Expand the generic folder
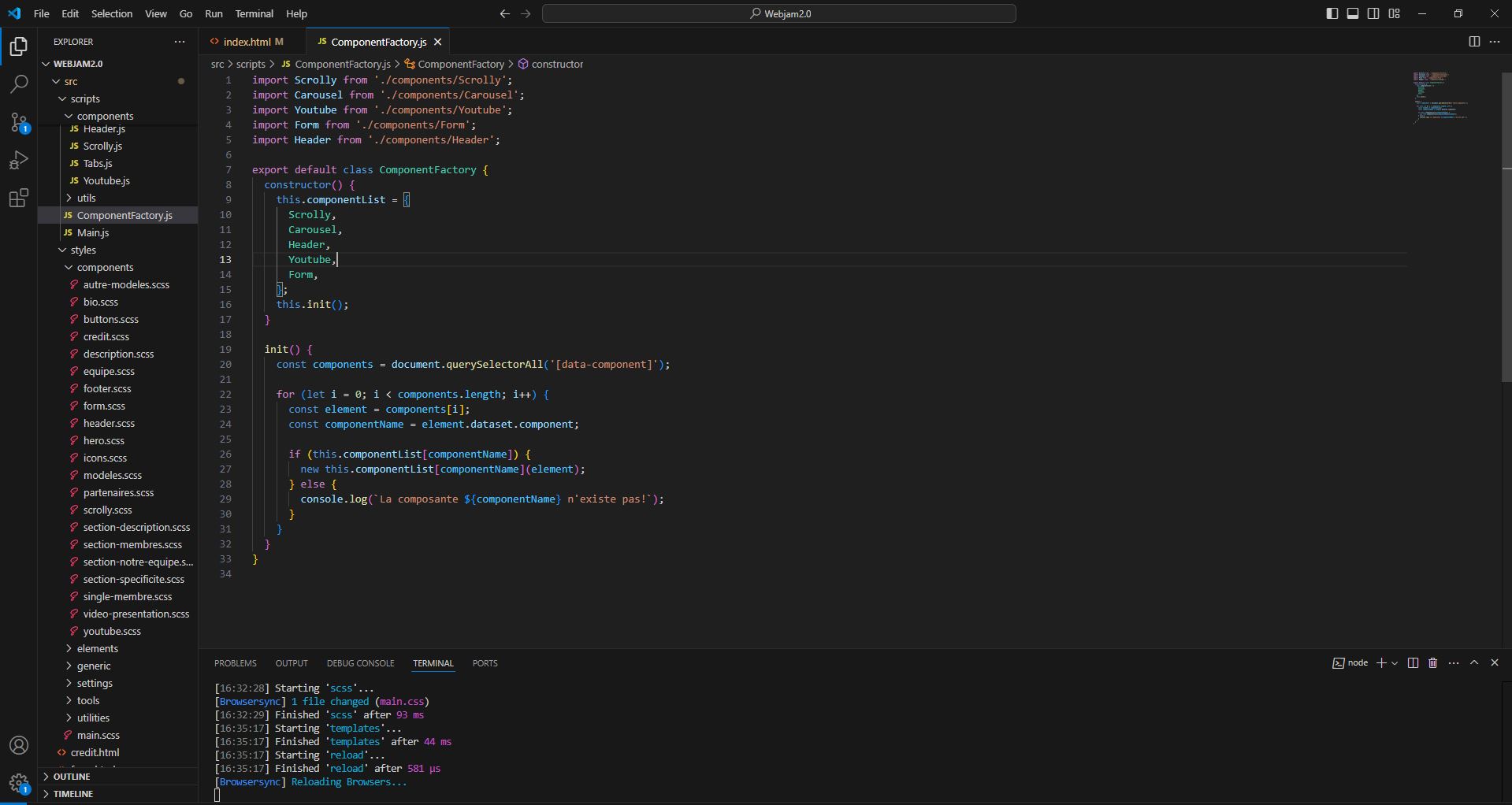The image size is (1512, 805). (118, 666)
